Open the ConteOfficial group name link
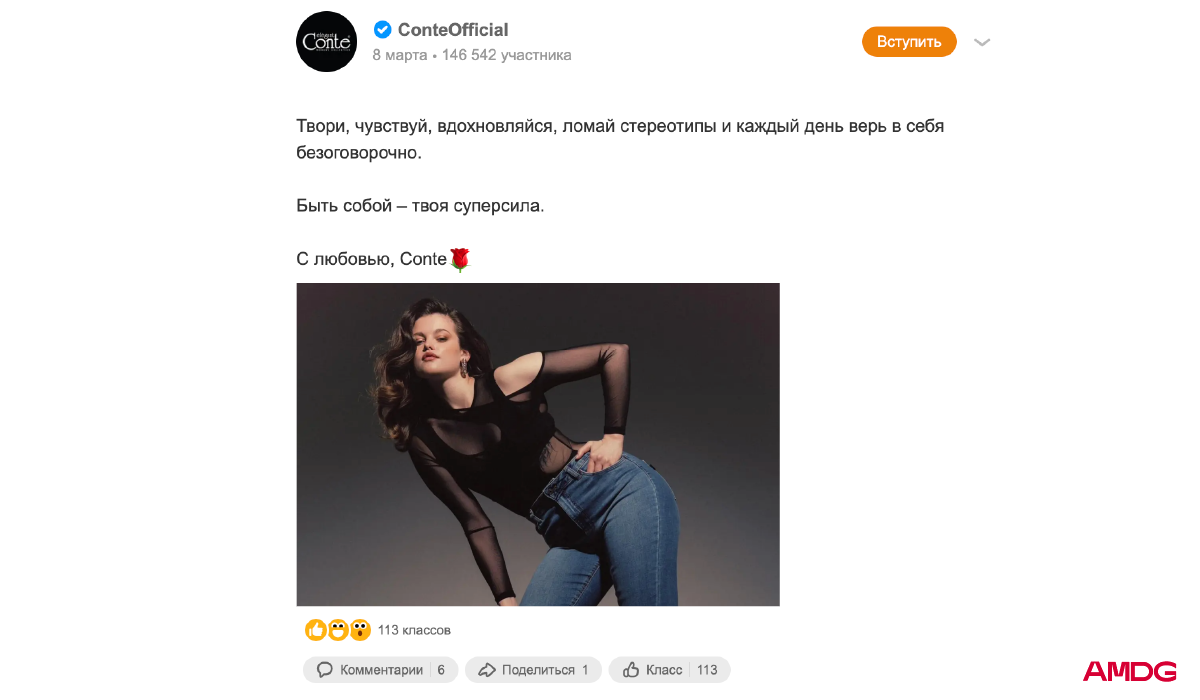The image size is (1200, 700). (x=453, y=30)
